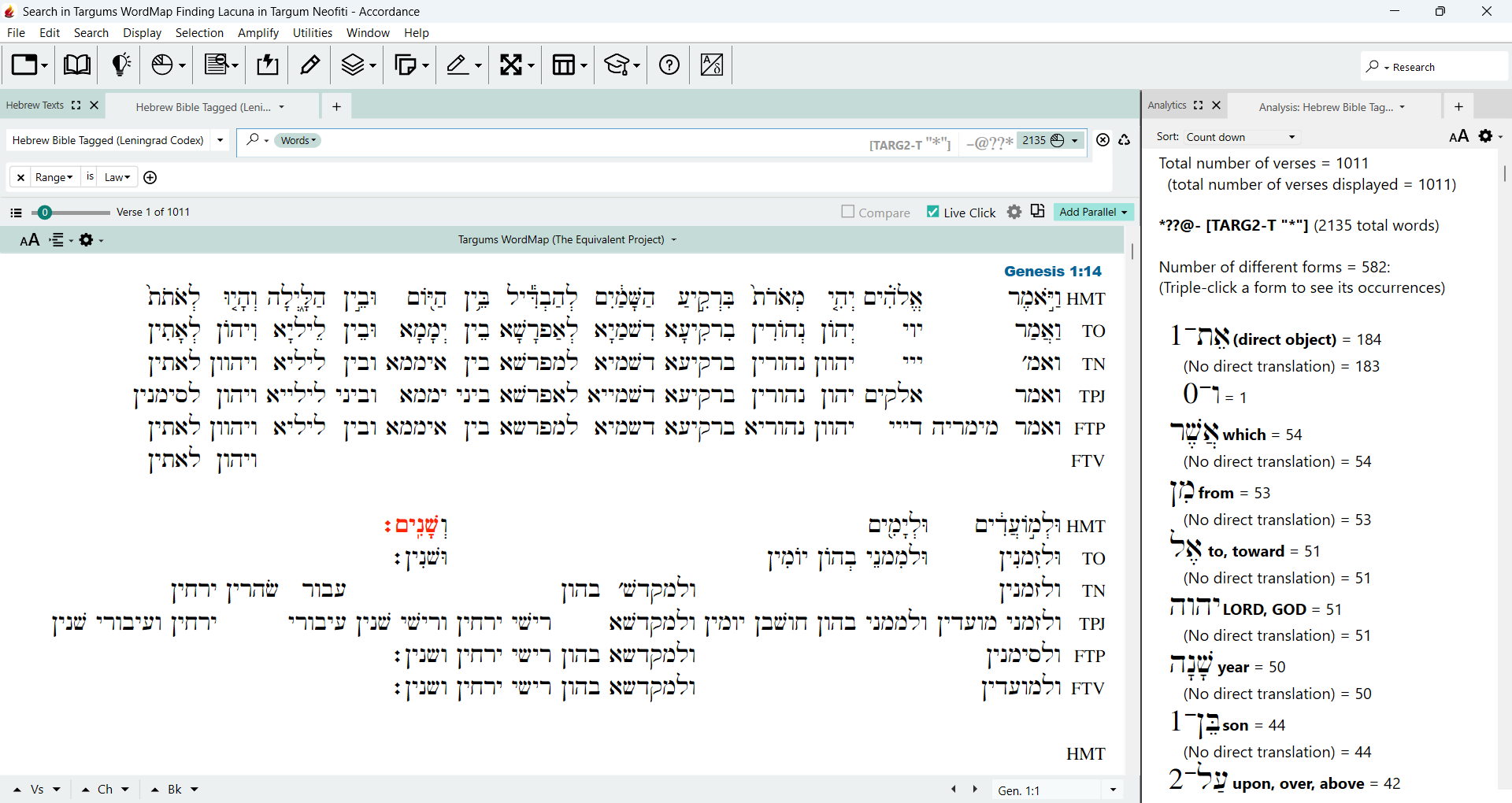Click the help question mark icon

(669, 65)
